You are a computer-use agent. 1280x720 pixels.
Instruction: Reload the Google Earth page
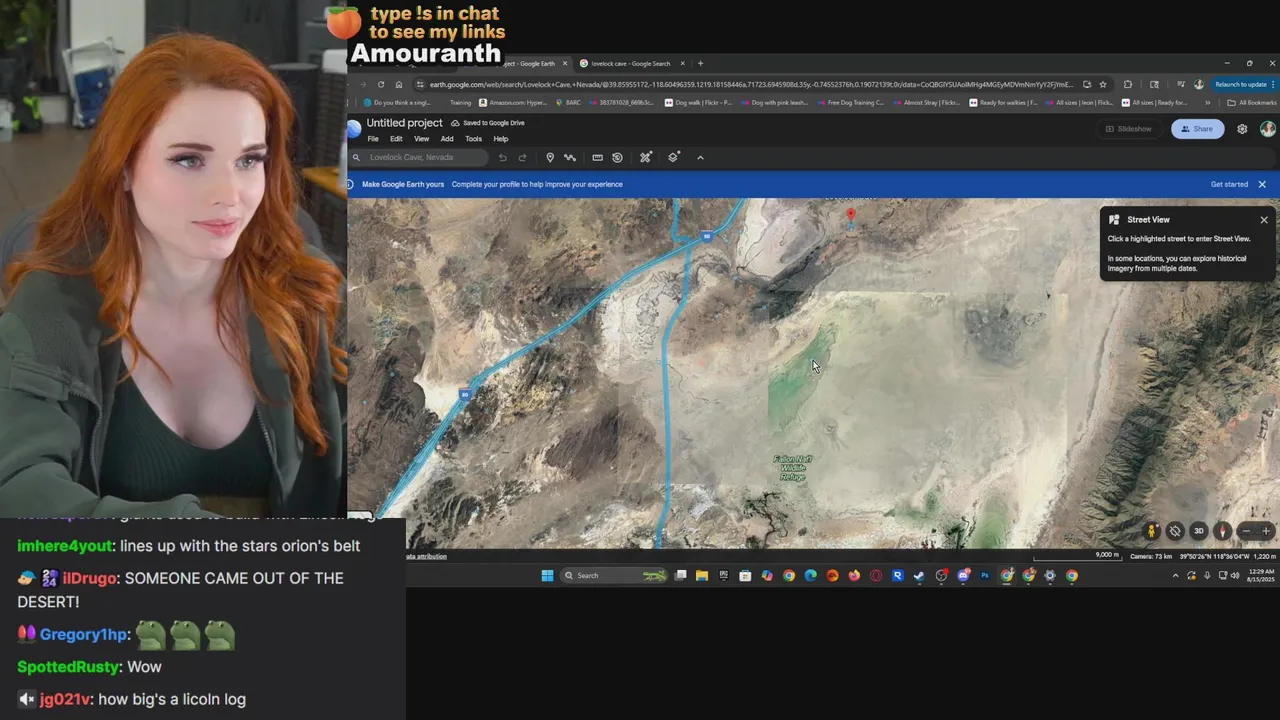[x=381, y=84]
